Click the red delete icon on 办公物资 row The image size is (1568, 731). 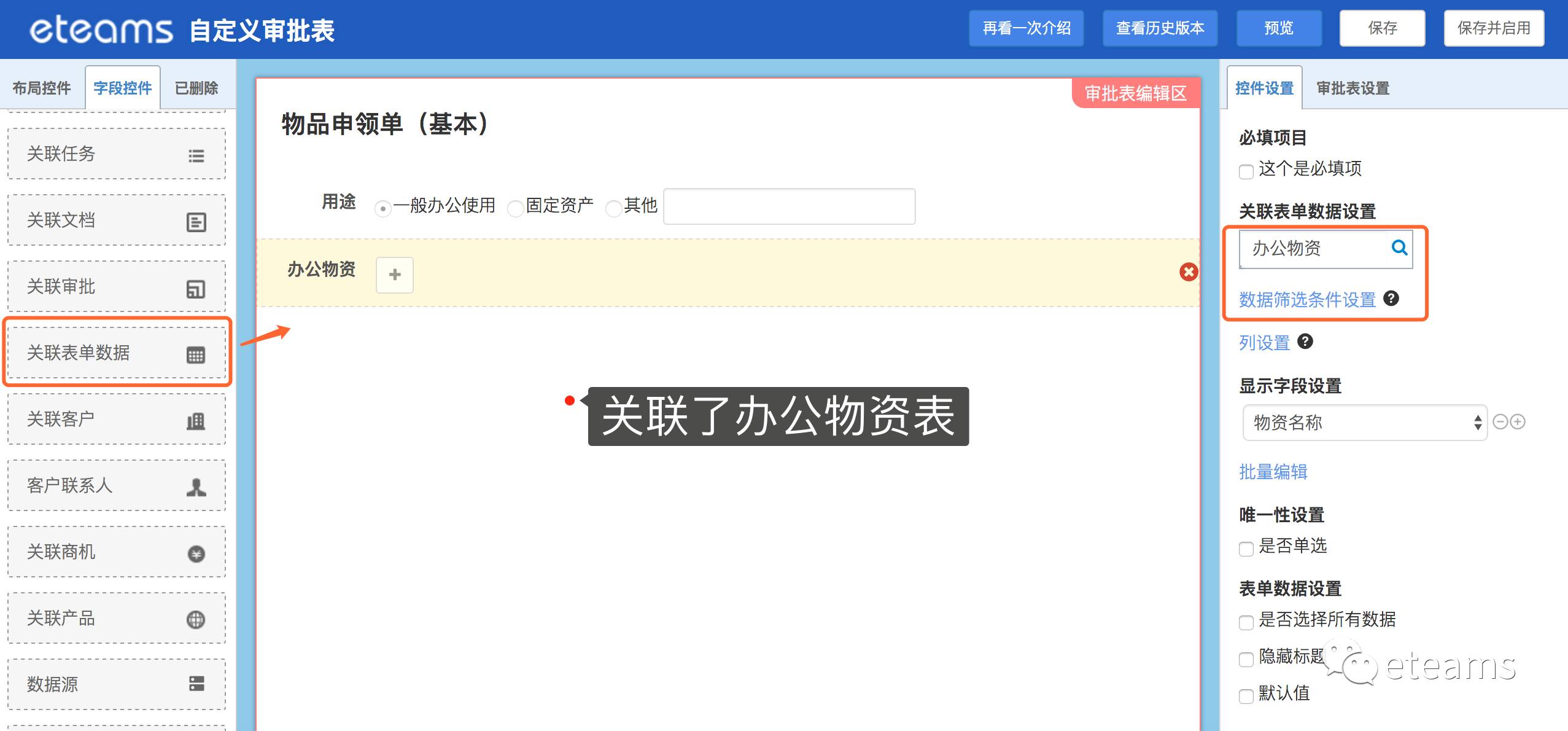(1189, 272)
